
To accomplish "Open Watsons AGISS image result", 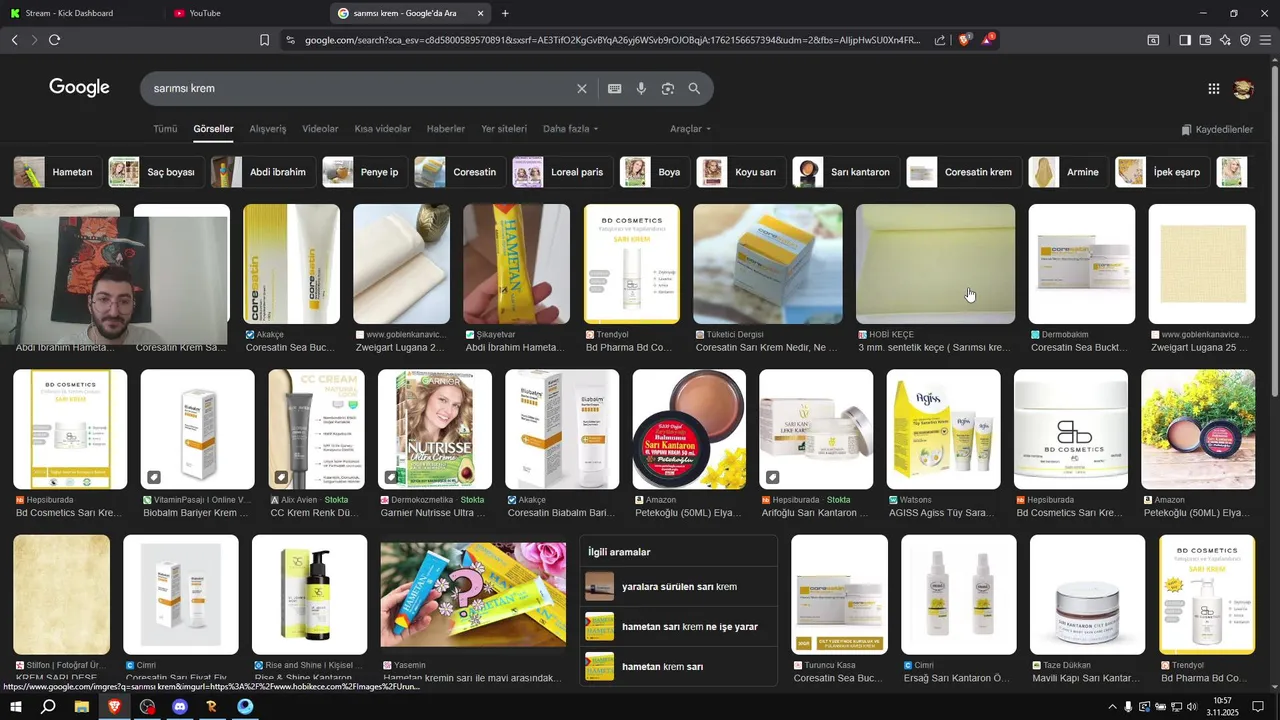I will coord(943,429).
